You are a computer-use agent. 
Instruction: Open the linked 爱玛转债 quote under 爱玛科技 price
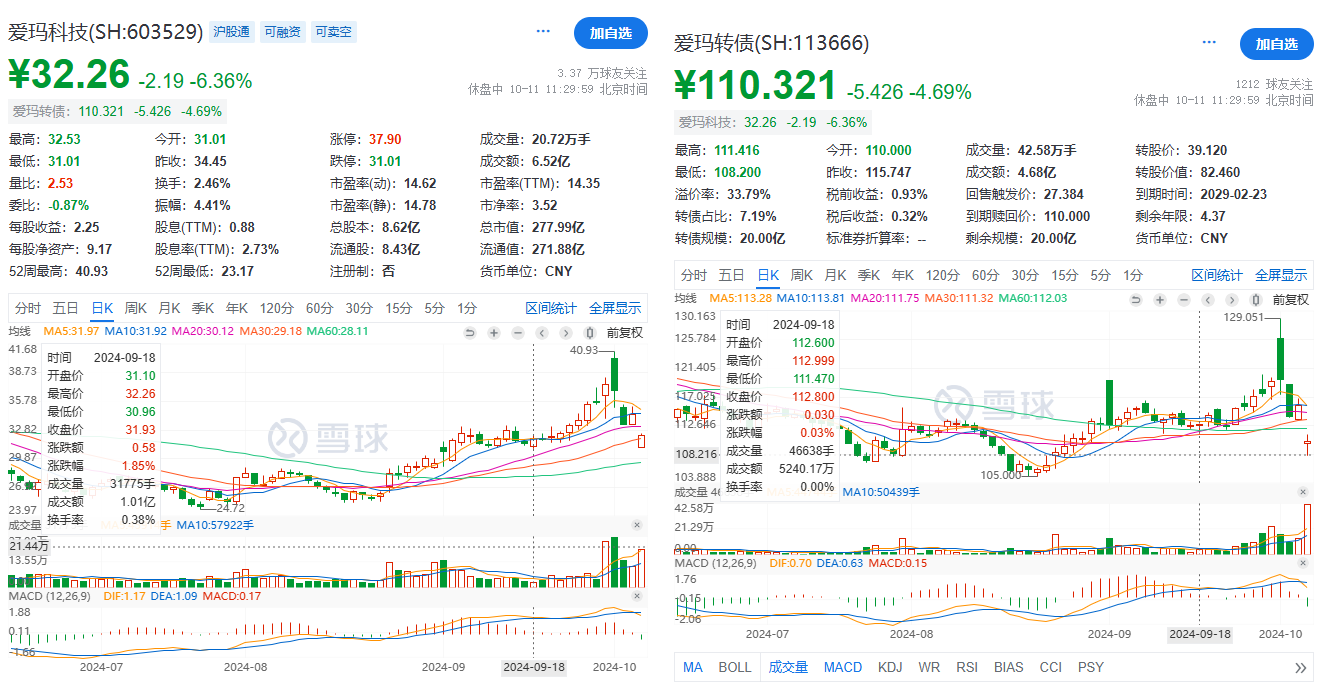117,111
